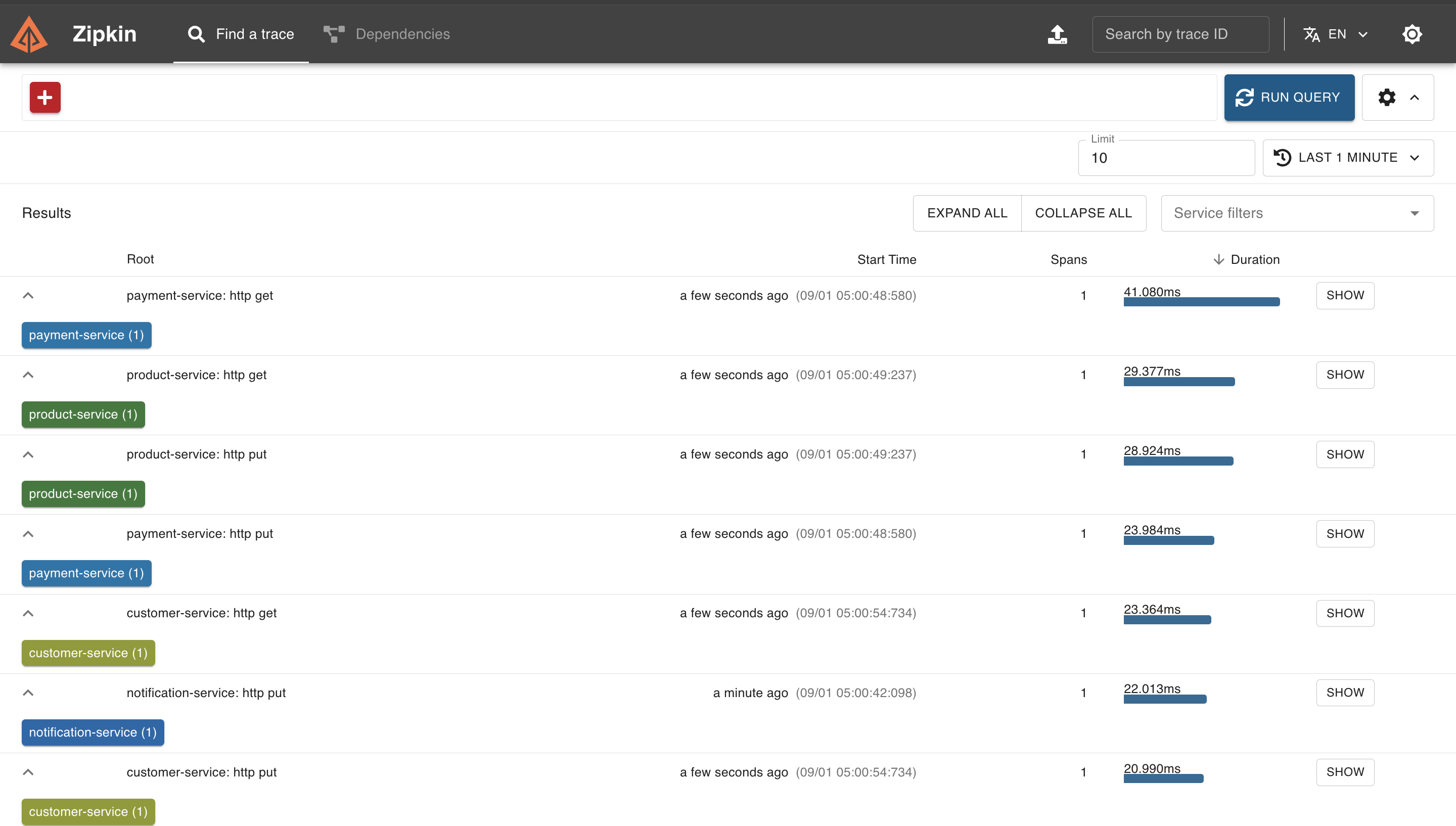Click "product-service: http get" root text
This screenshot has height=826, width=1456.
point(196,375)
